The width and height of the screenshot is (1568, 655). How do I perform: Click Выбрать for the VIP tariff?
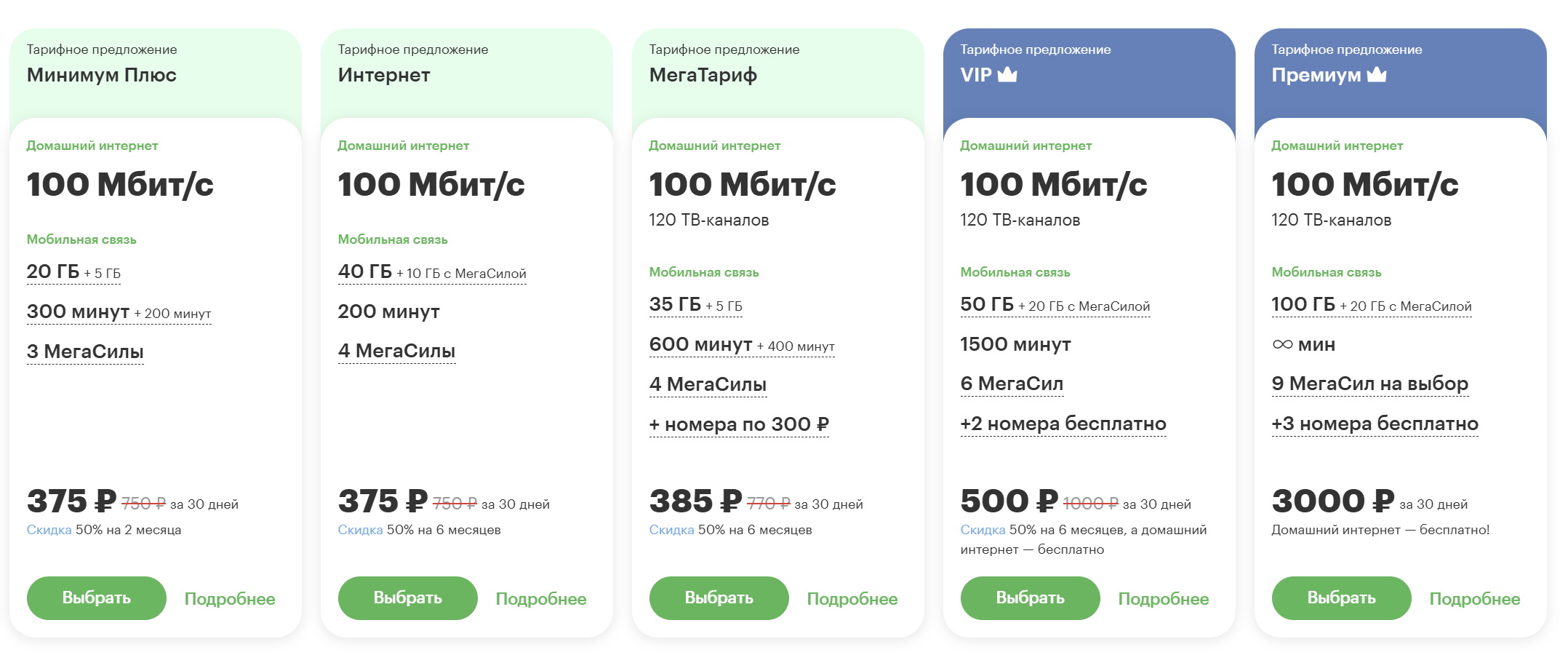1030,598
